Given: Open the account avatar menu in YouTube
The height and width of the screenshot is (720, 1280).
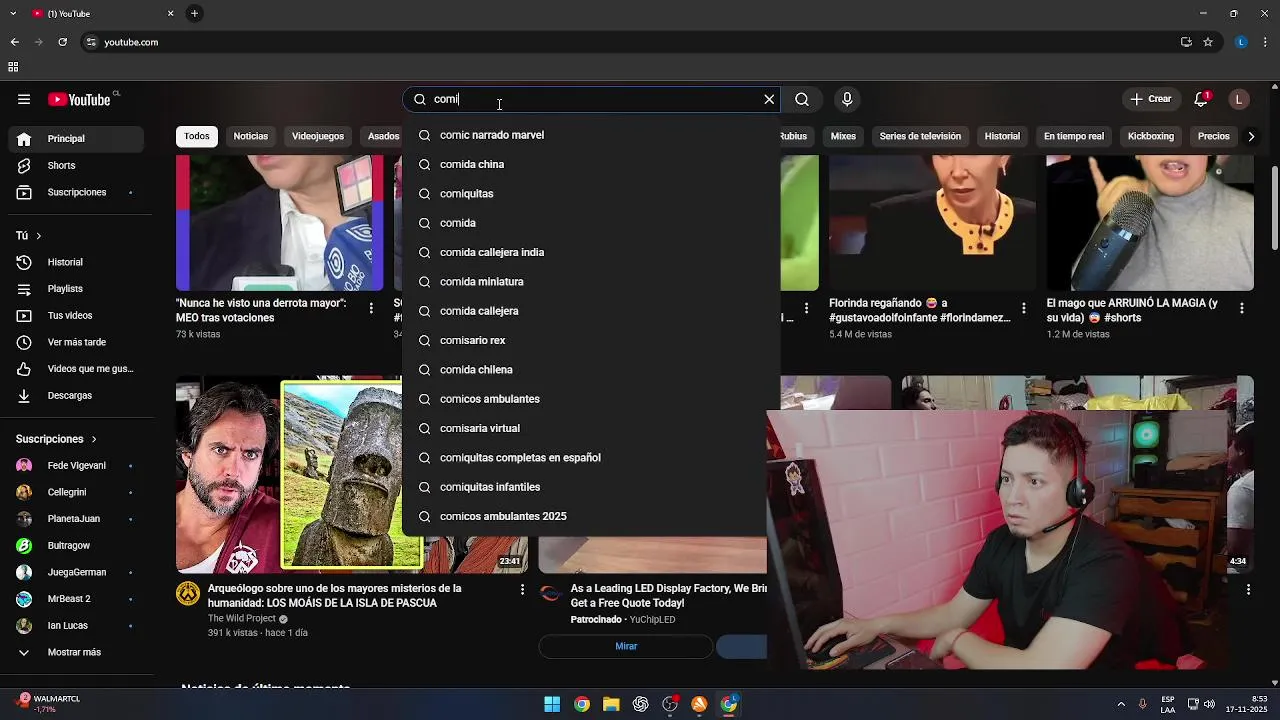Looking at the screenshot, I should (1239, 99).
